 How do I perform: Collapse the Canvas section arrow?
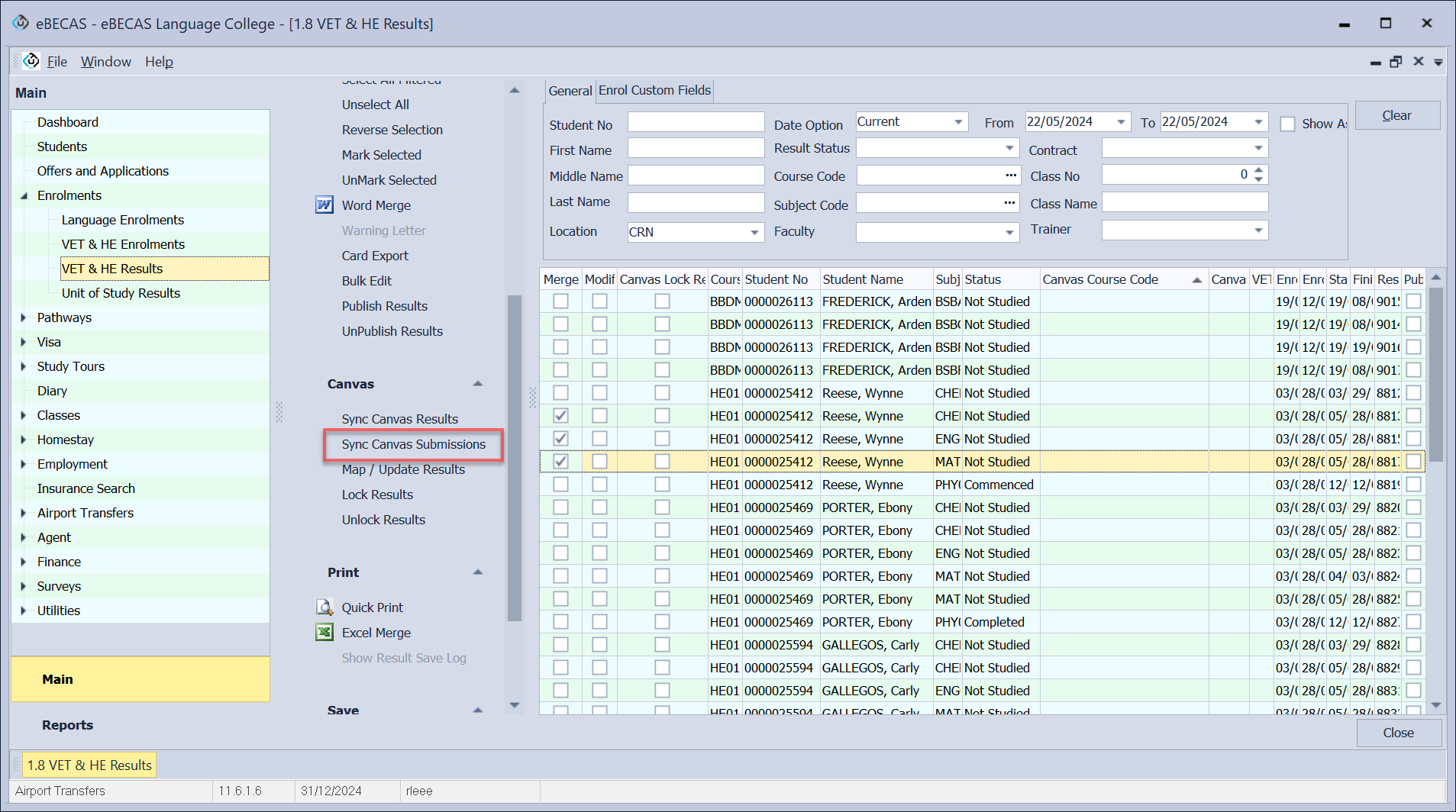point(478,384)
